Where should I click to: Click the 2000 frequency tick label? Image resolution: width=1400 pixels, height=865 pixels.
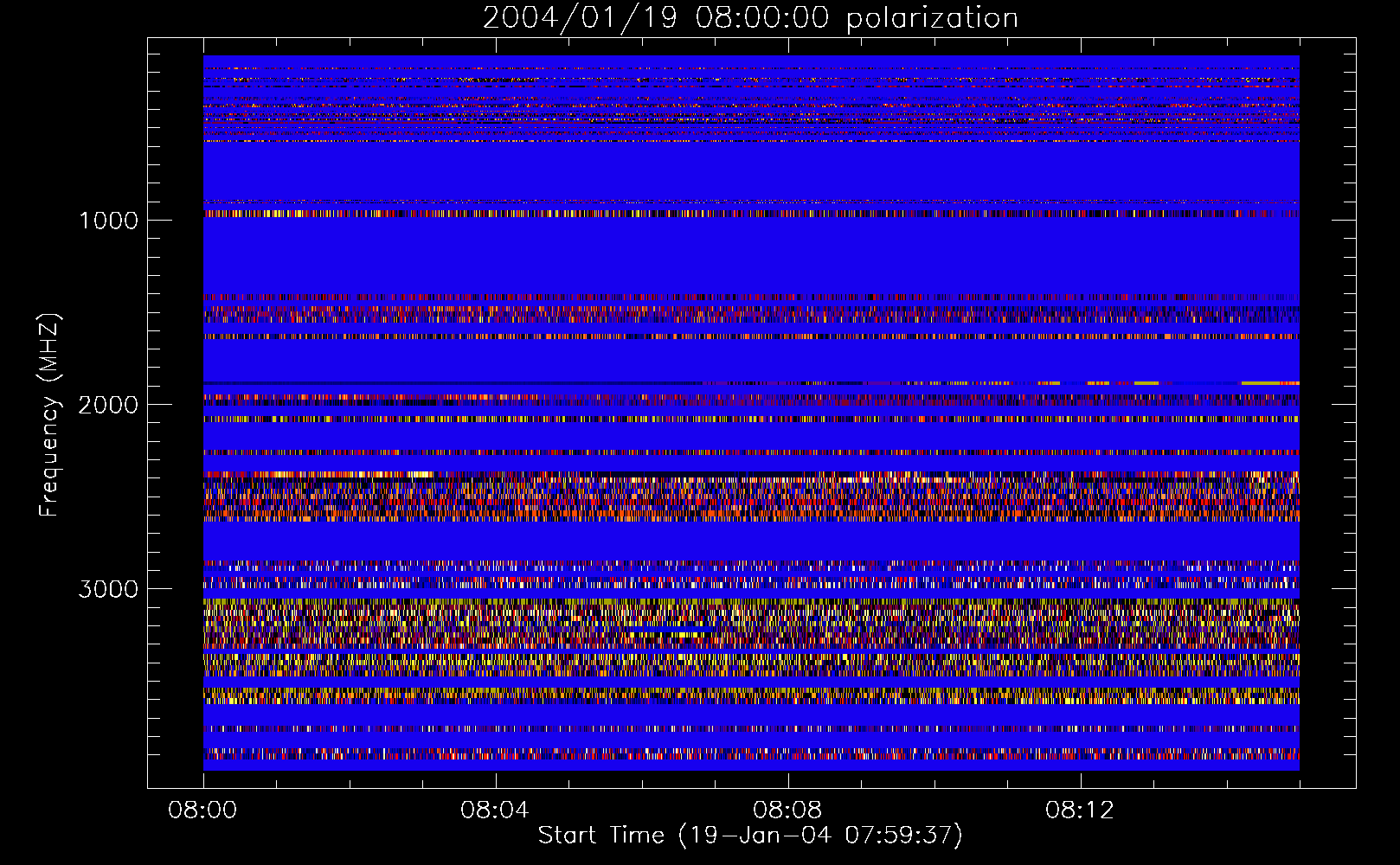click(108, 405)
